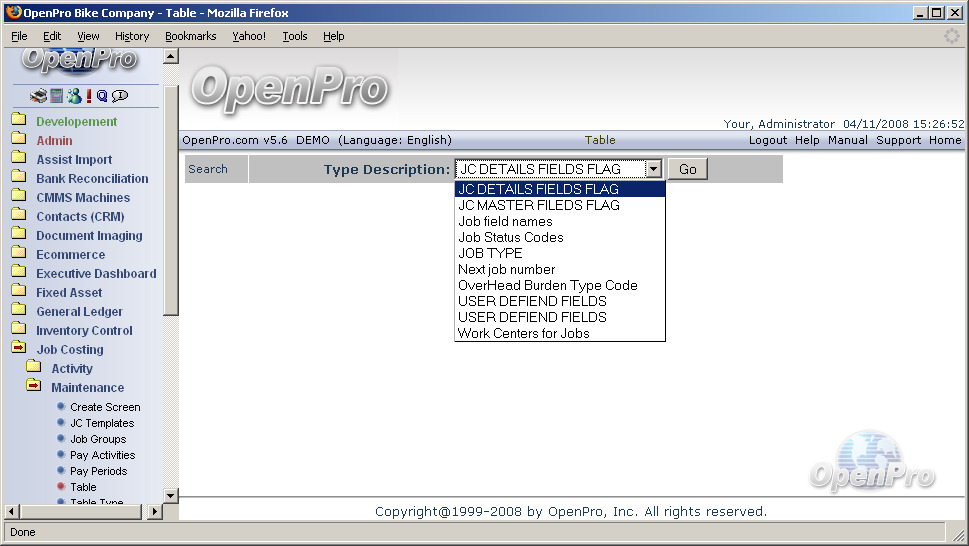Screen dimensions: 969x546
Task: Open the calculator icon in sidebar
Action: 56,96
